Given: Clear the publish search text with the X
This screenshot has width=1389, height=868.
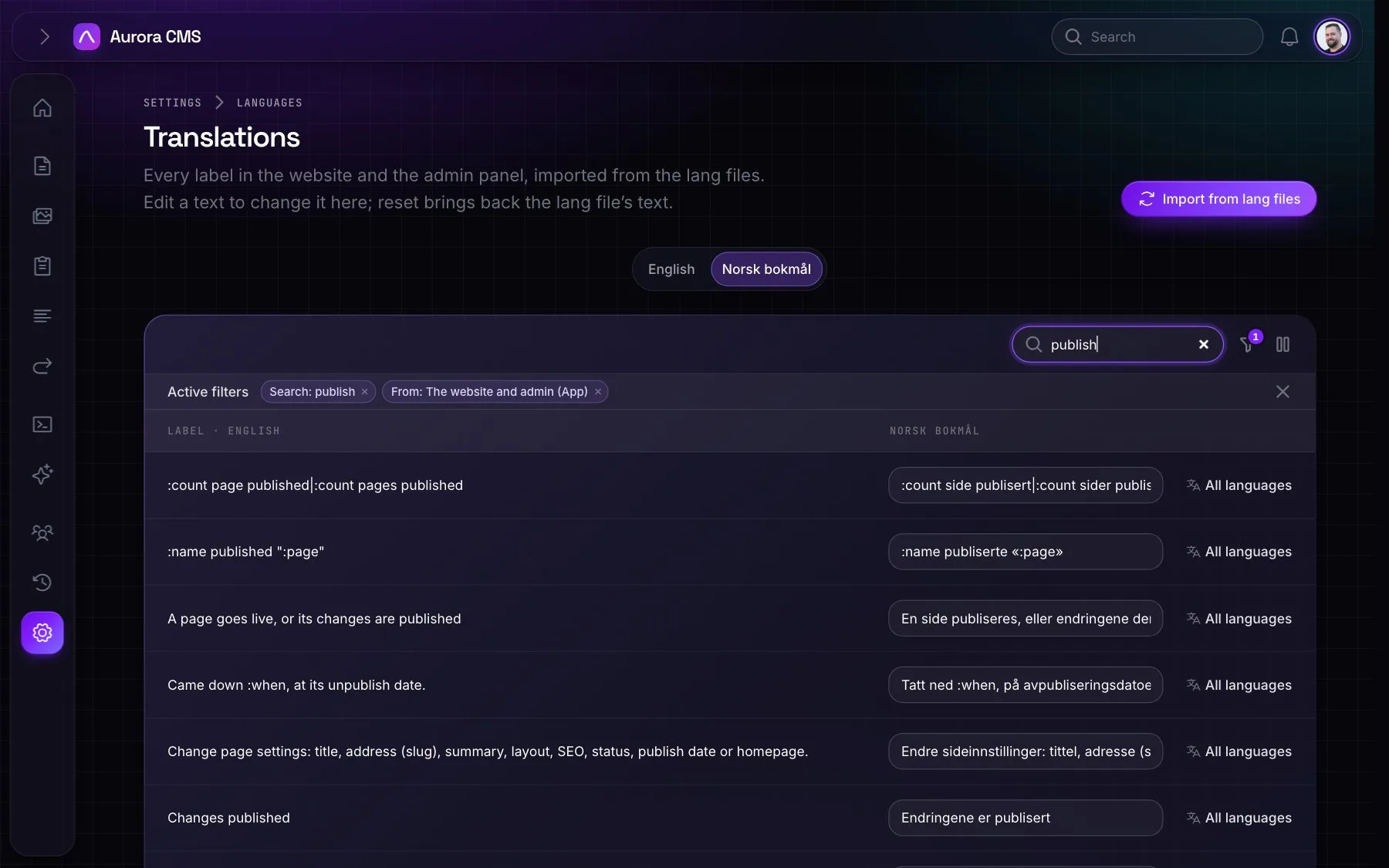Looking at the screenshot, I should click(1203, 344).
